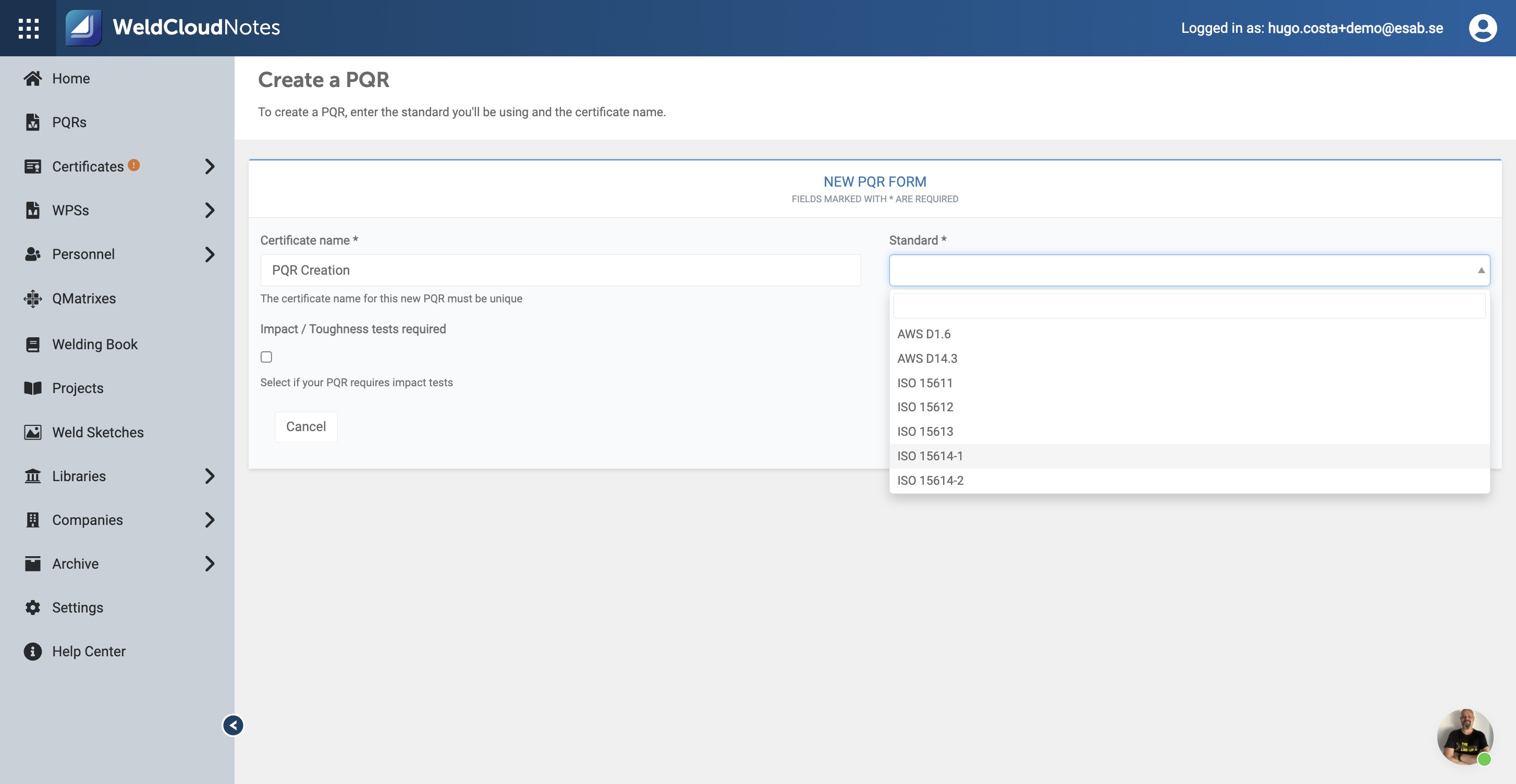Click the Standard dropdown search box
1516x784 pixels.
pyautogui.click(x=1189, y=306)
